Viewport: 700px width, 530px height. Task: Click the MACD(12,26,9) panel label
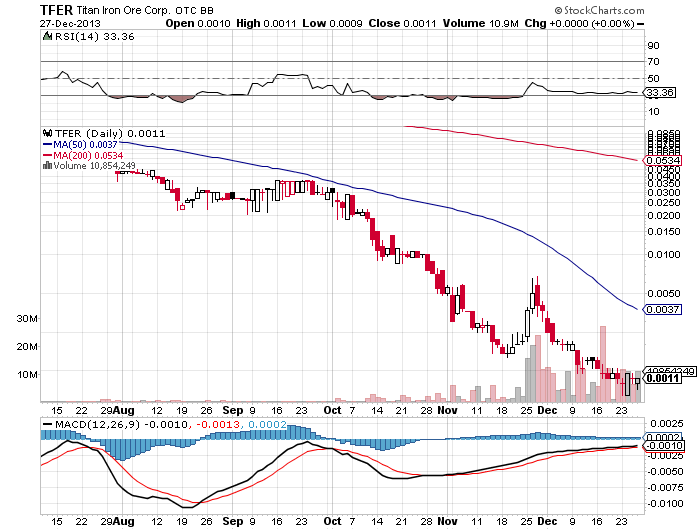point(97,424)
